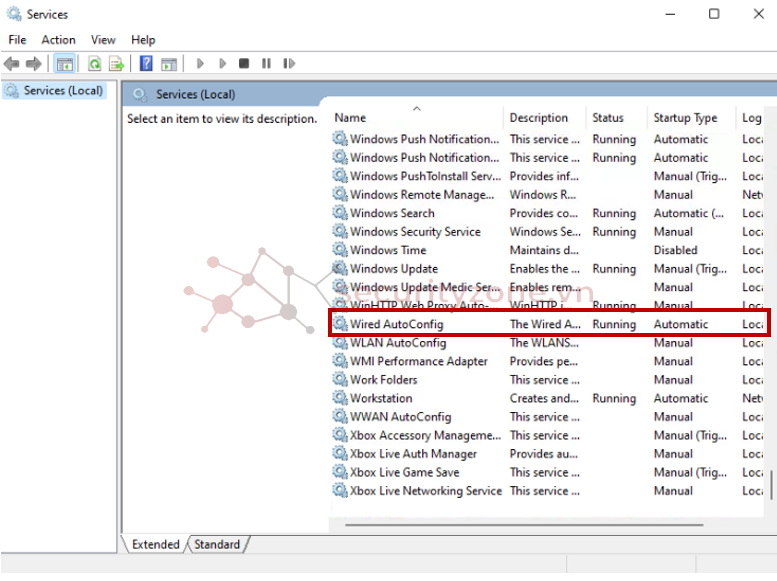Image resolution: width=777 pixels, height=581 pixels.
Task: Select the Wired AutoConfig service row
Action: 549,324
